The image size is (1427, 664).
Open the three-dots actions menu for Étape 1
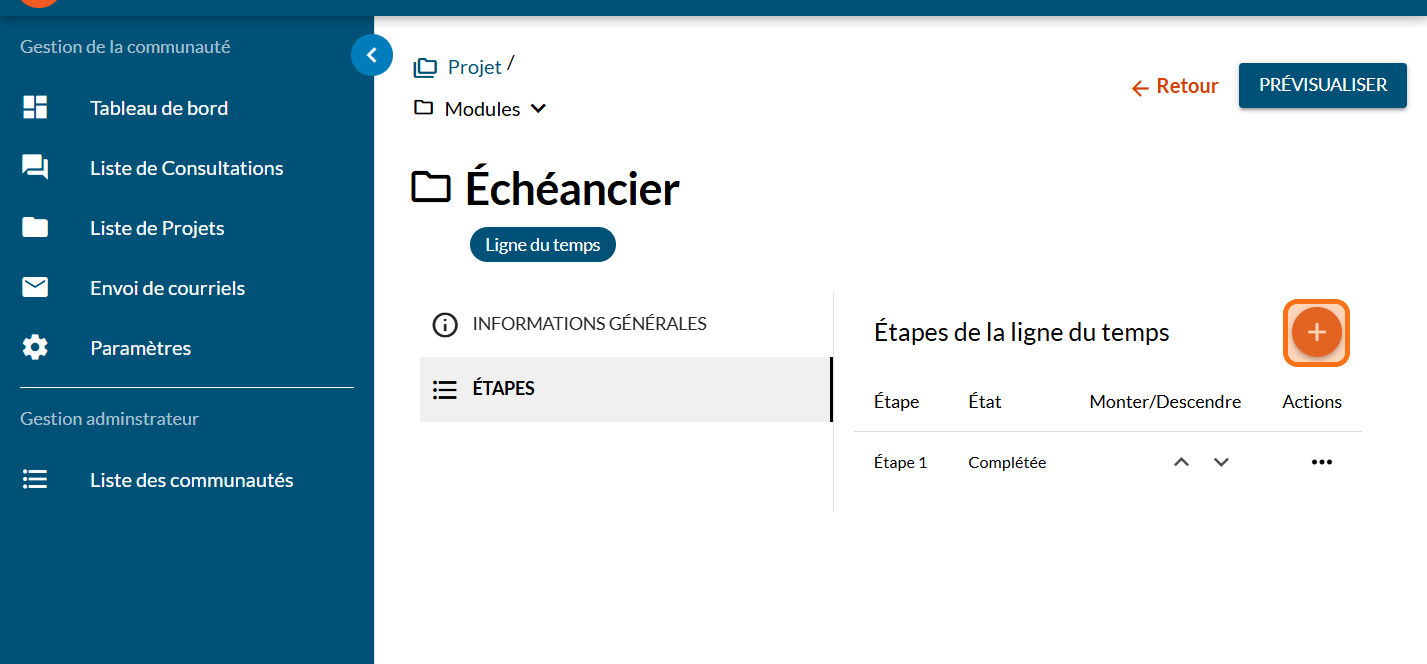1321,462
